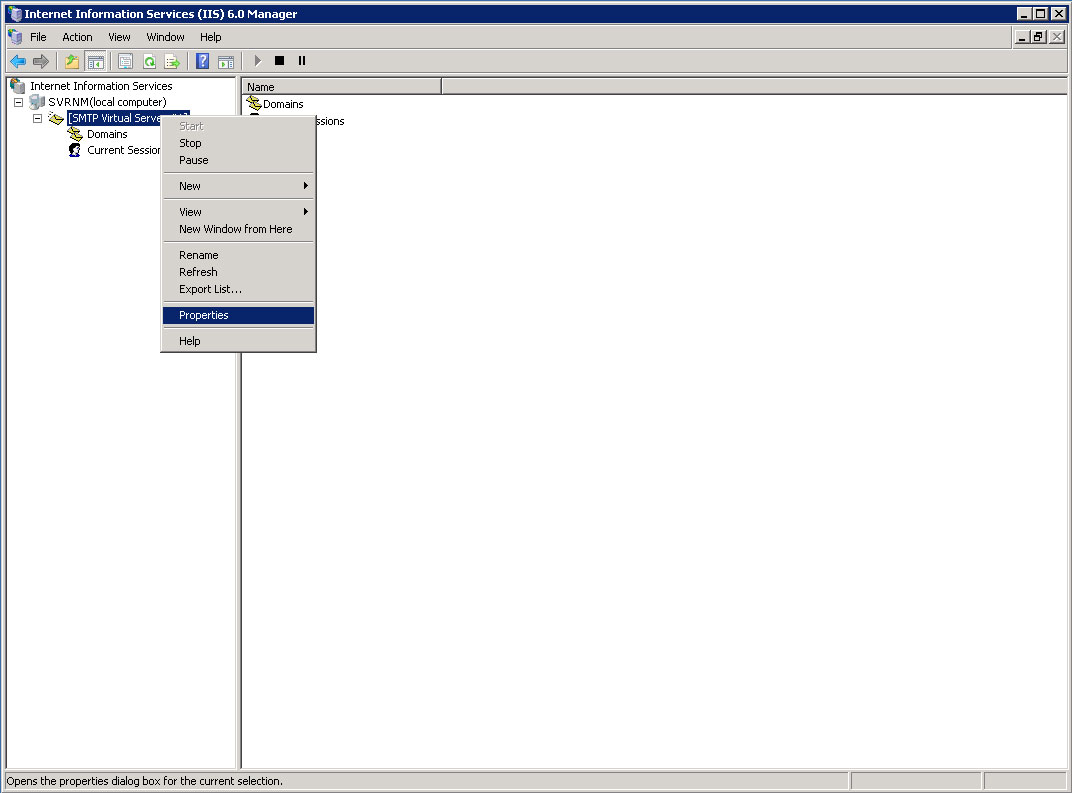Go up one level with folder icon
1072x793 pixels.
click(x=72, y=62)
